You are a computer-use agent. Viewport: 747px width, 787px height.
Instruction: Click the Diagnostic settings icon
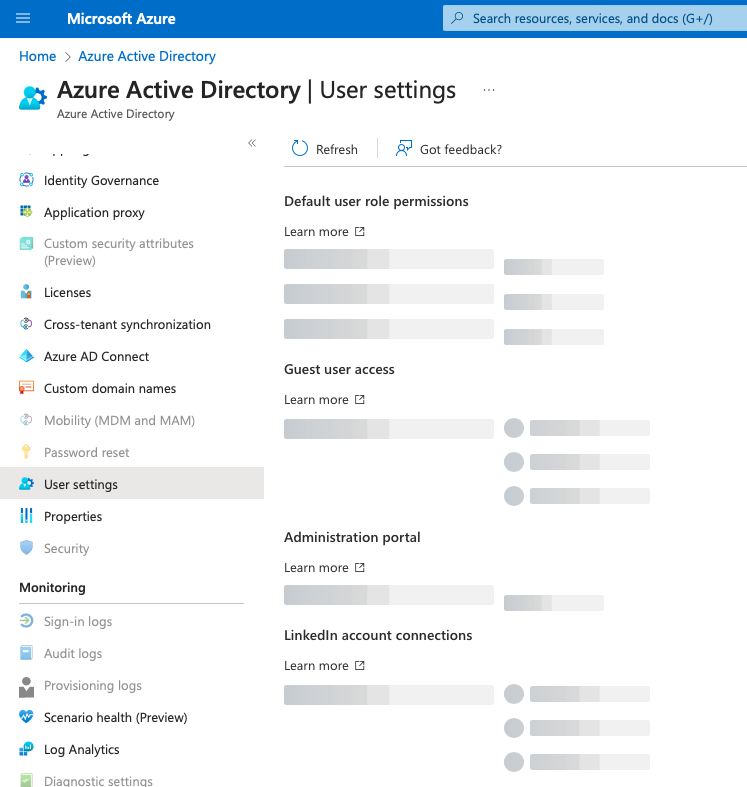(x=26, y=780)
